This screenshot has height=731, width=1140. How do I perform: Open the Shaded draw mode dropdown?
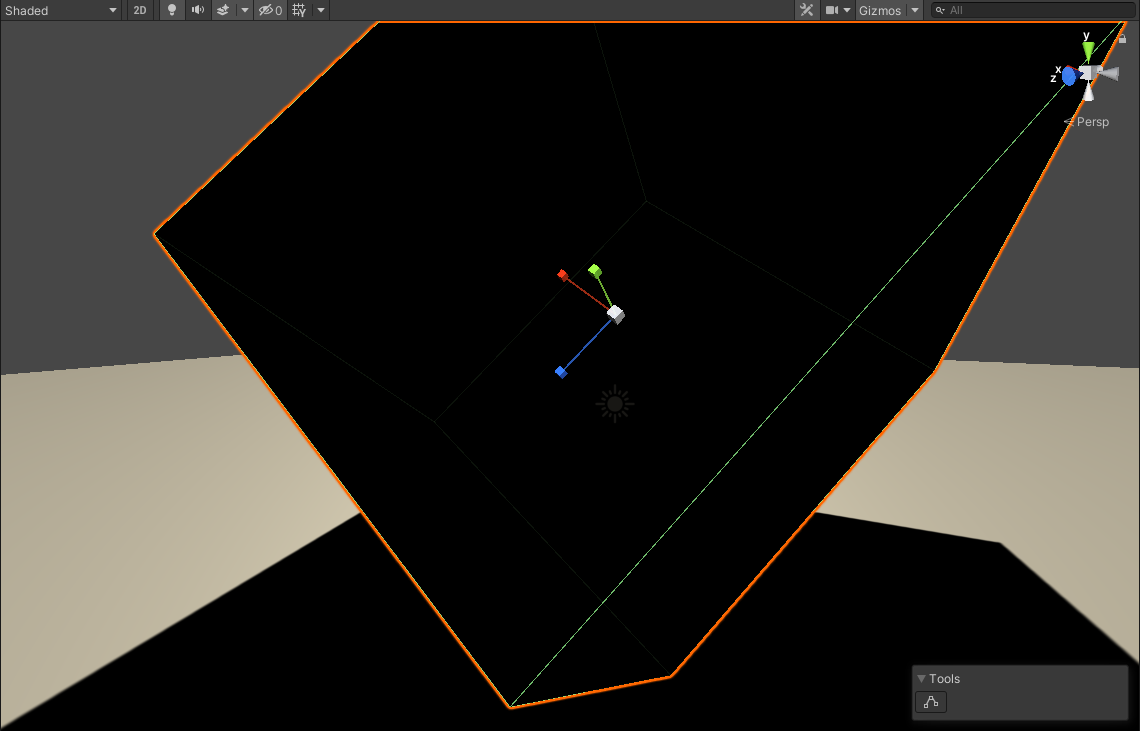[60, 10]
